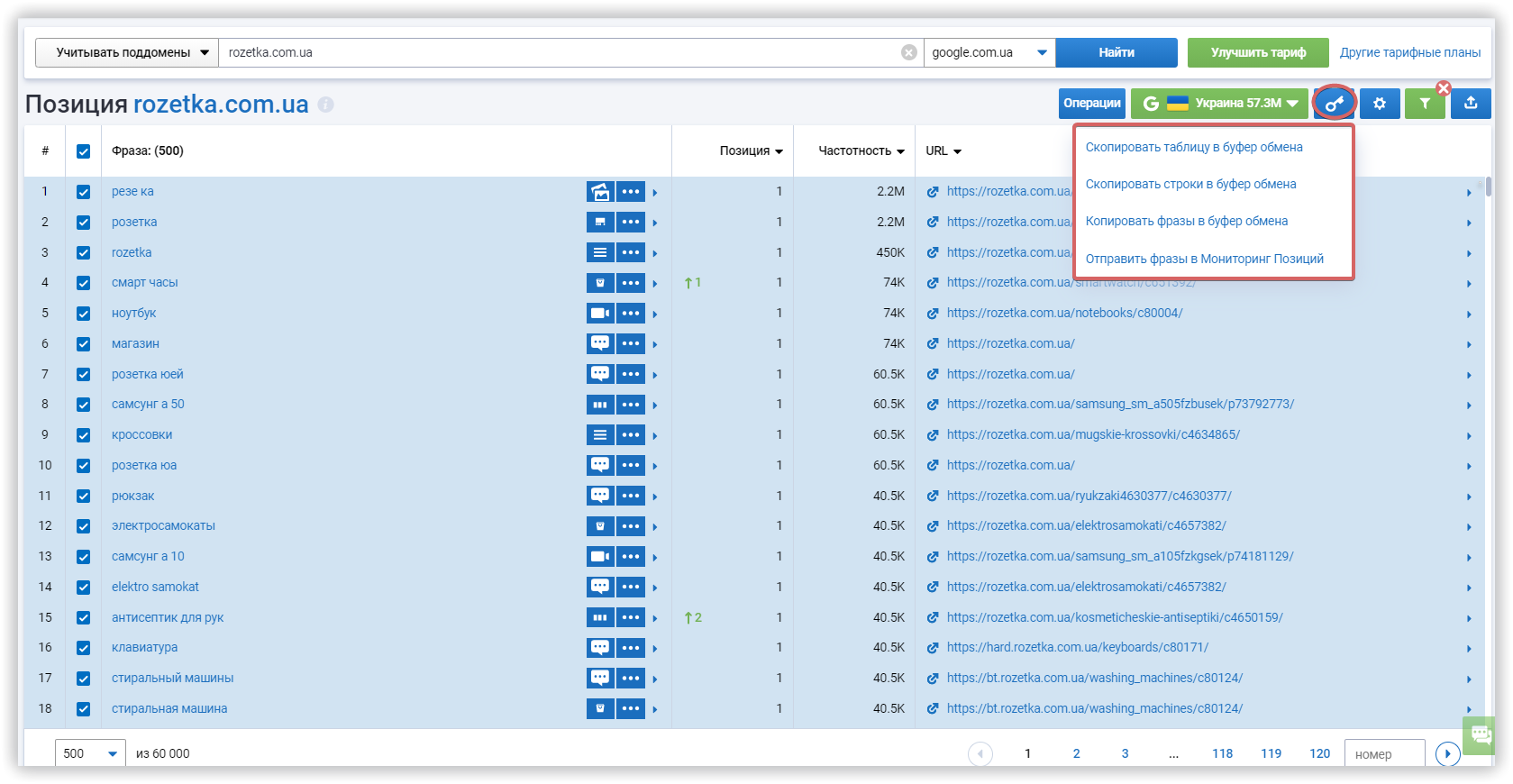The height and width of the screenshot is (784, 1513).
Task: Open three-dots menu for 'рюкзак' row
Action: [x=631, y=496]
